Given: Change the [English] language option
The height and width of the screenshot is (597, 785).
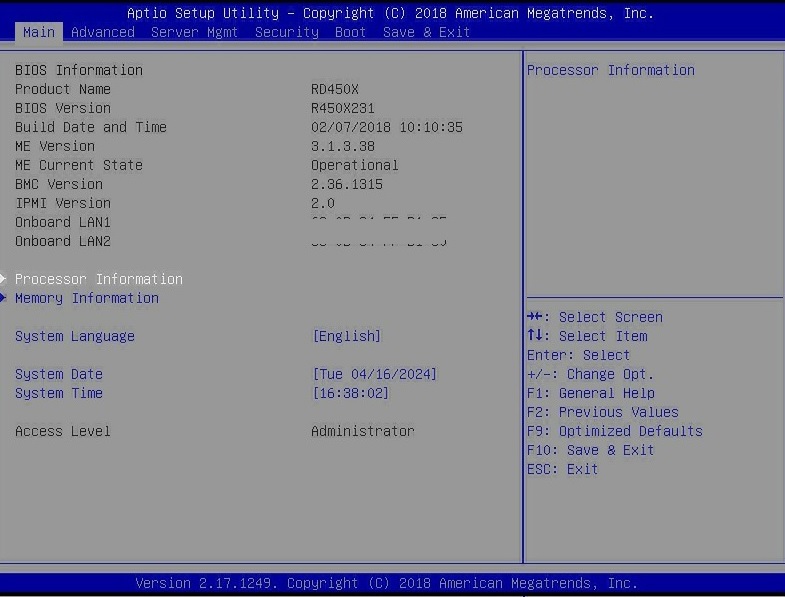Looking at the screenshot, I should coord(346,336).
